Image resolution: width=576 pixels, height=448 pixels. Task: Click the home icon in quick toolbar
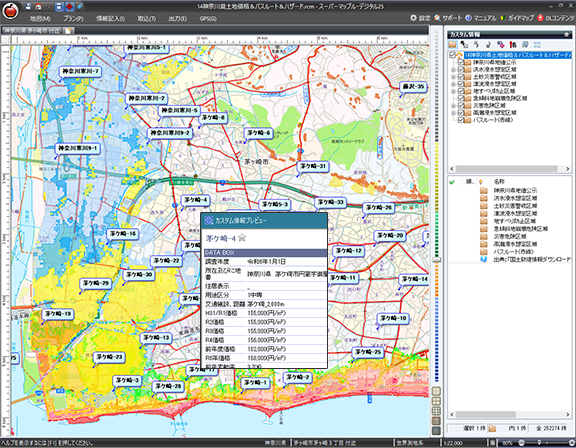(x=38, y=6)
